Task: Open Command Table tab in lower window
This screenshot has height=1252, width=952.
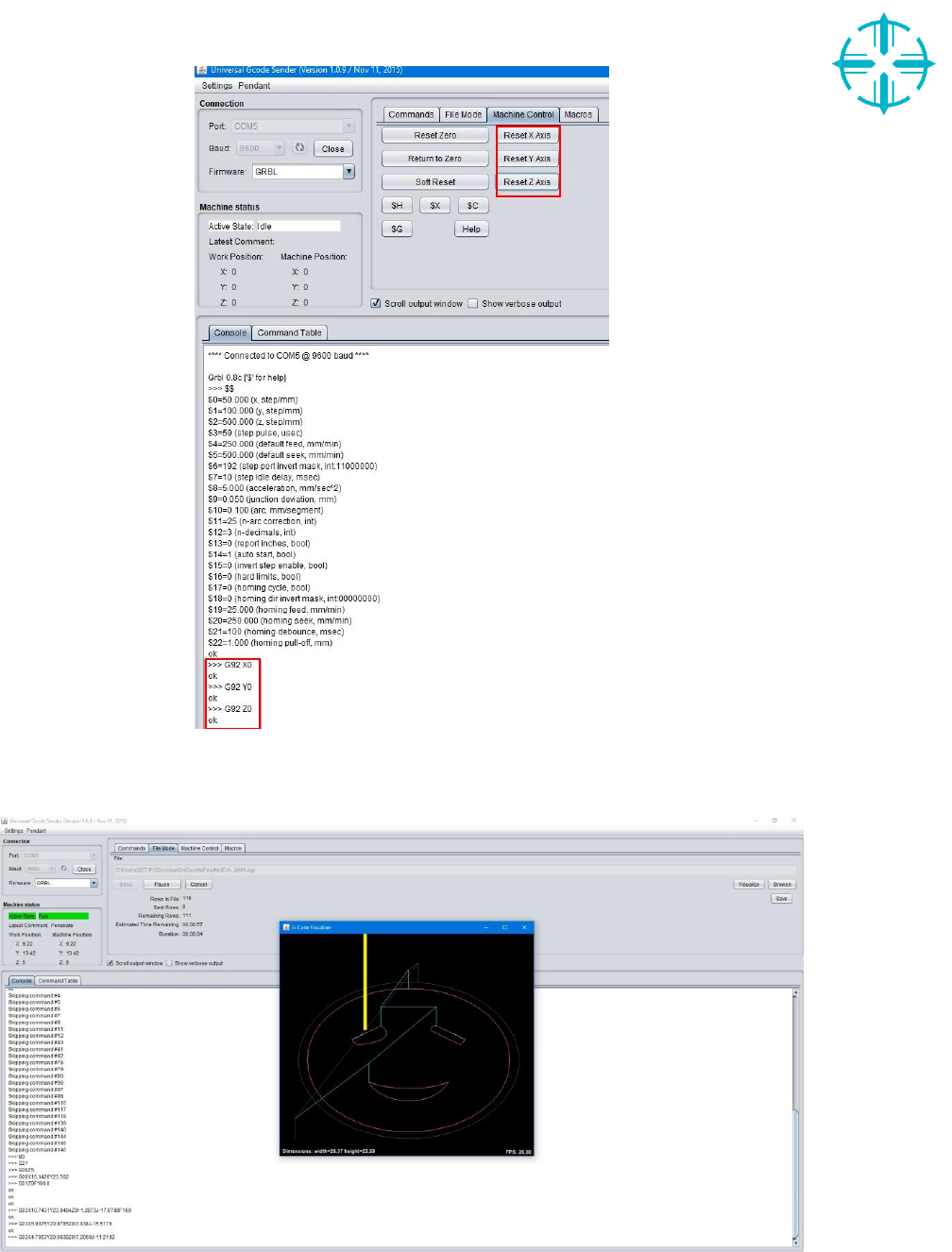Action: (58, 981)
